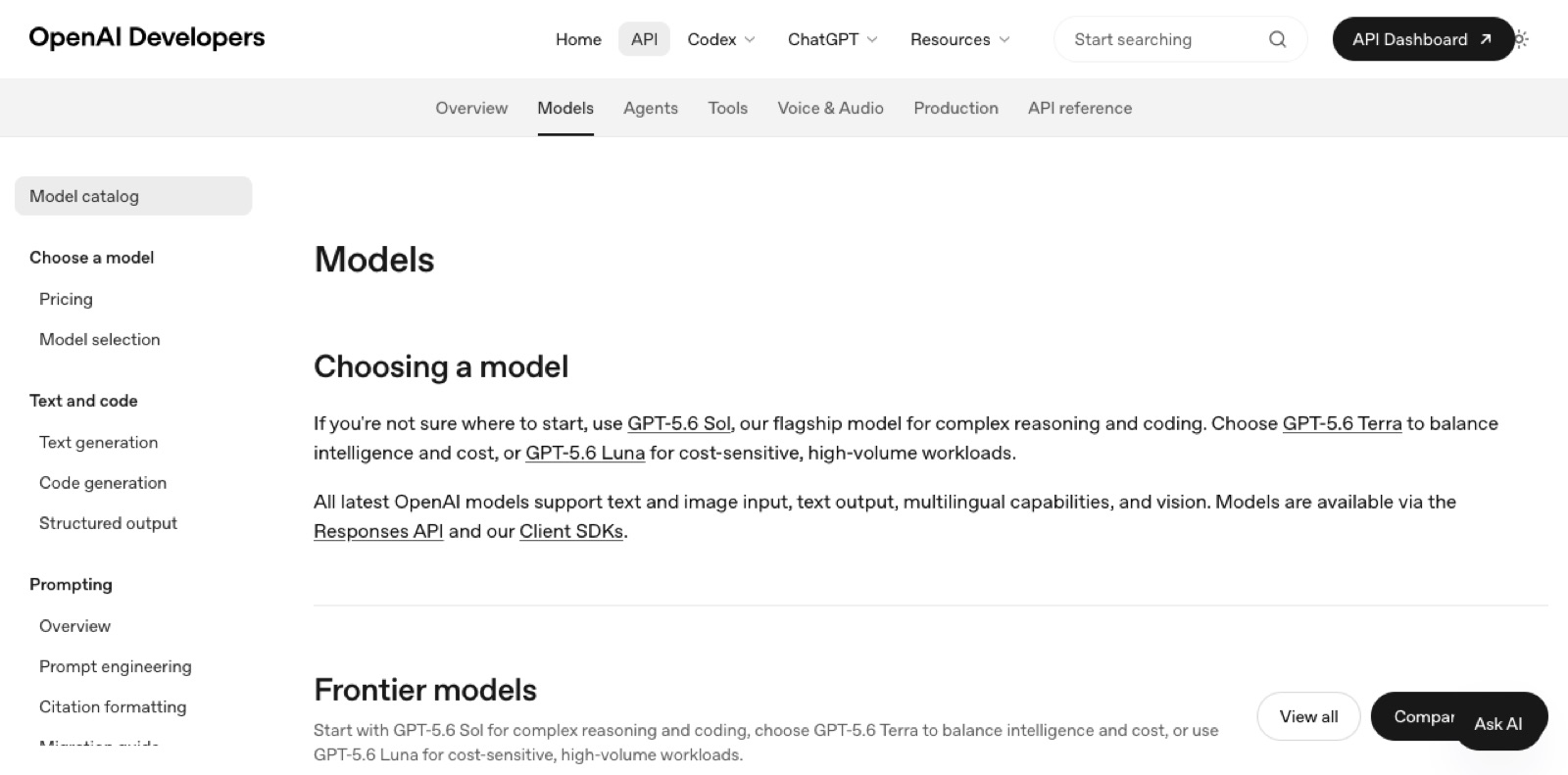Click the search magnifier icon
This screenshot has width=1568, height=775.
pos(1277,39)
